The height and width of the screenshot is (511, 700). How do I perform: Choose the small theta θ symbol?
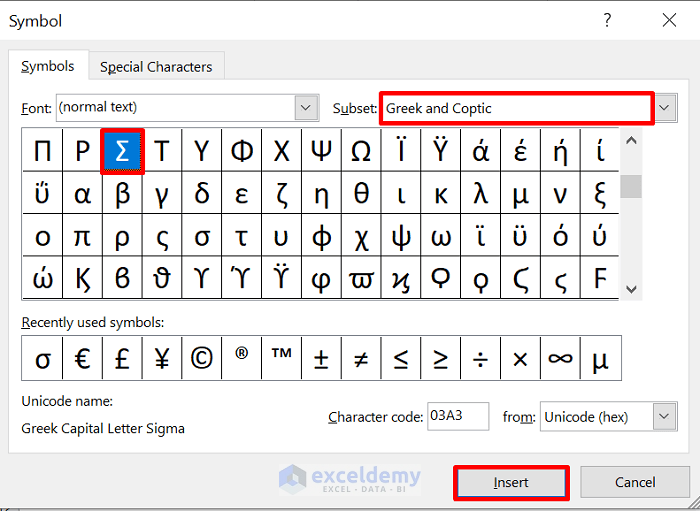[361, 194]
